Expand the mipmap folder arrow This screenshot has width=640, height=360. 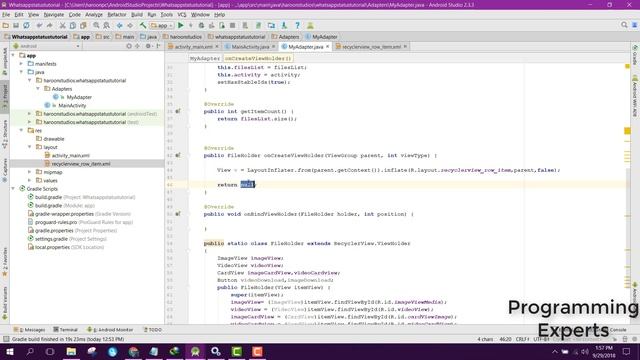point(29,172)
